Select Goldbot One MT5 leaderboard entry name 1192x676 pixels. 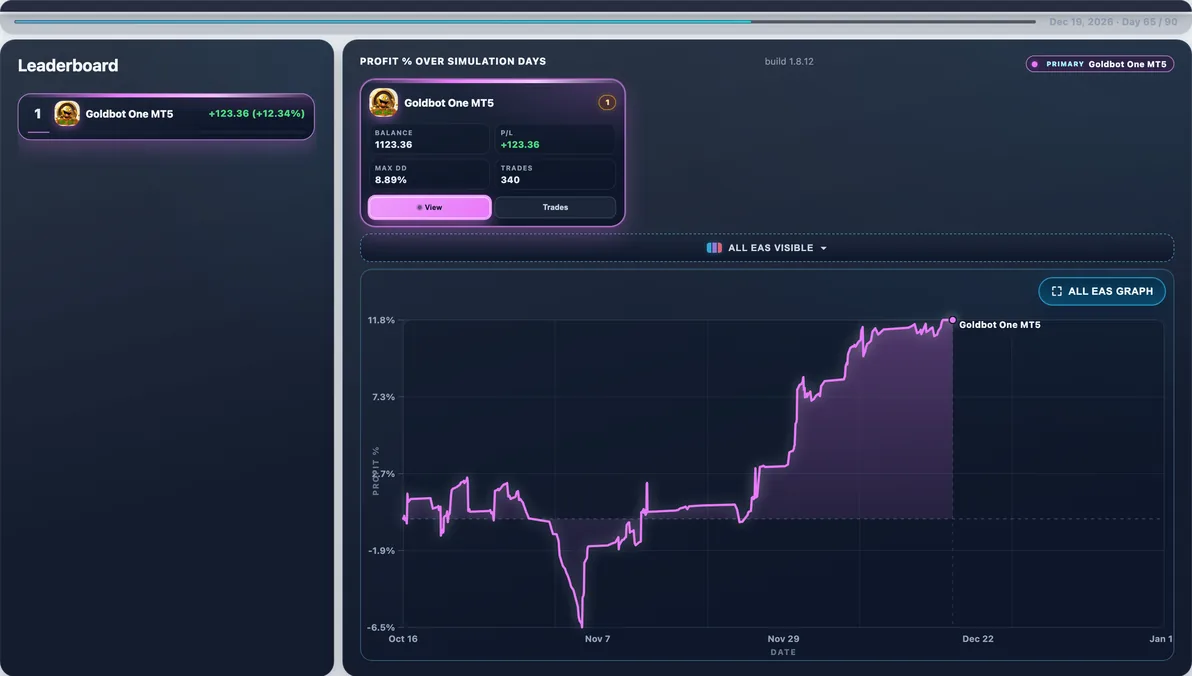coord(129,114)
